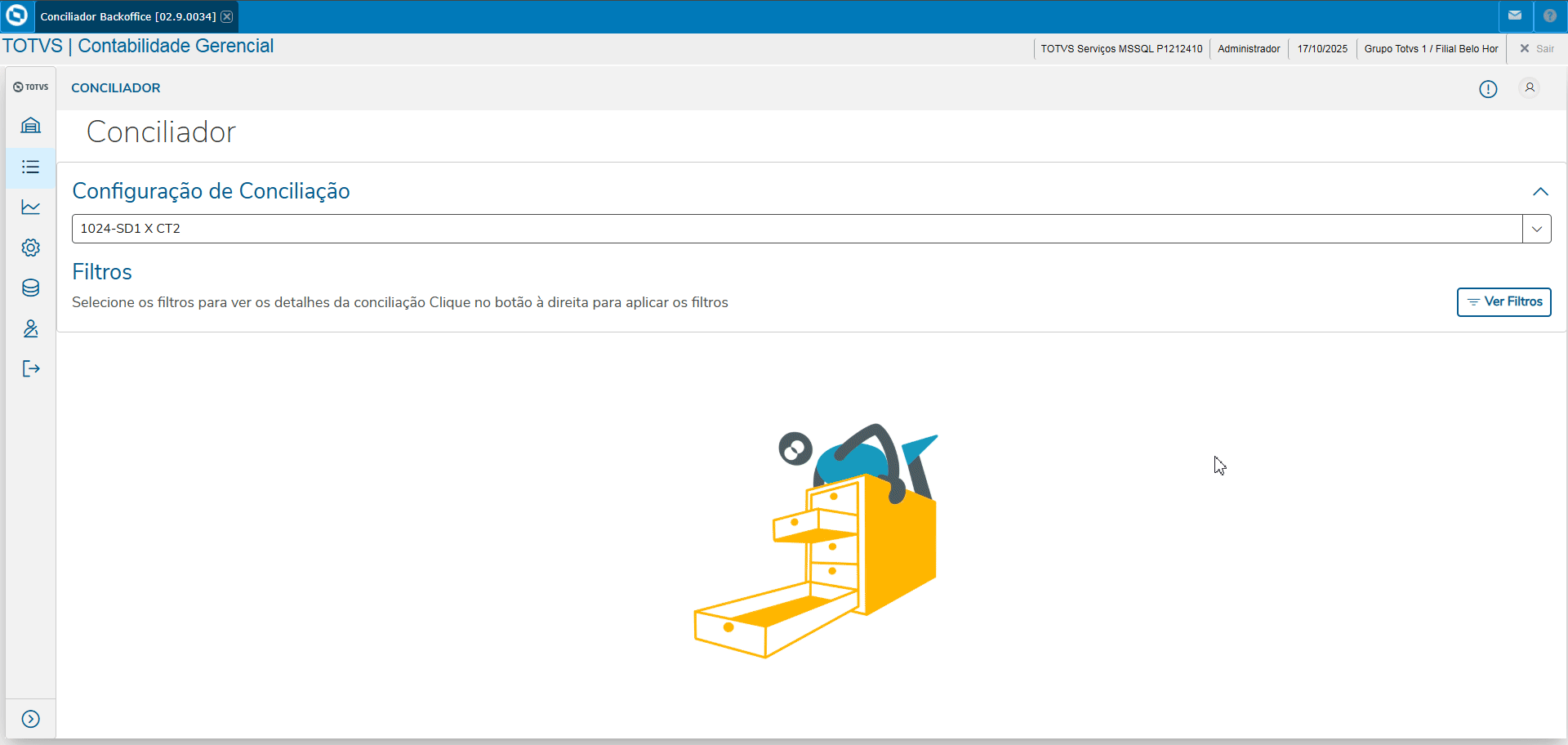Screen dimensions: 1568x745
Task: Click the Filtros heading
Action: (x=102, y=272)
